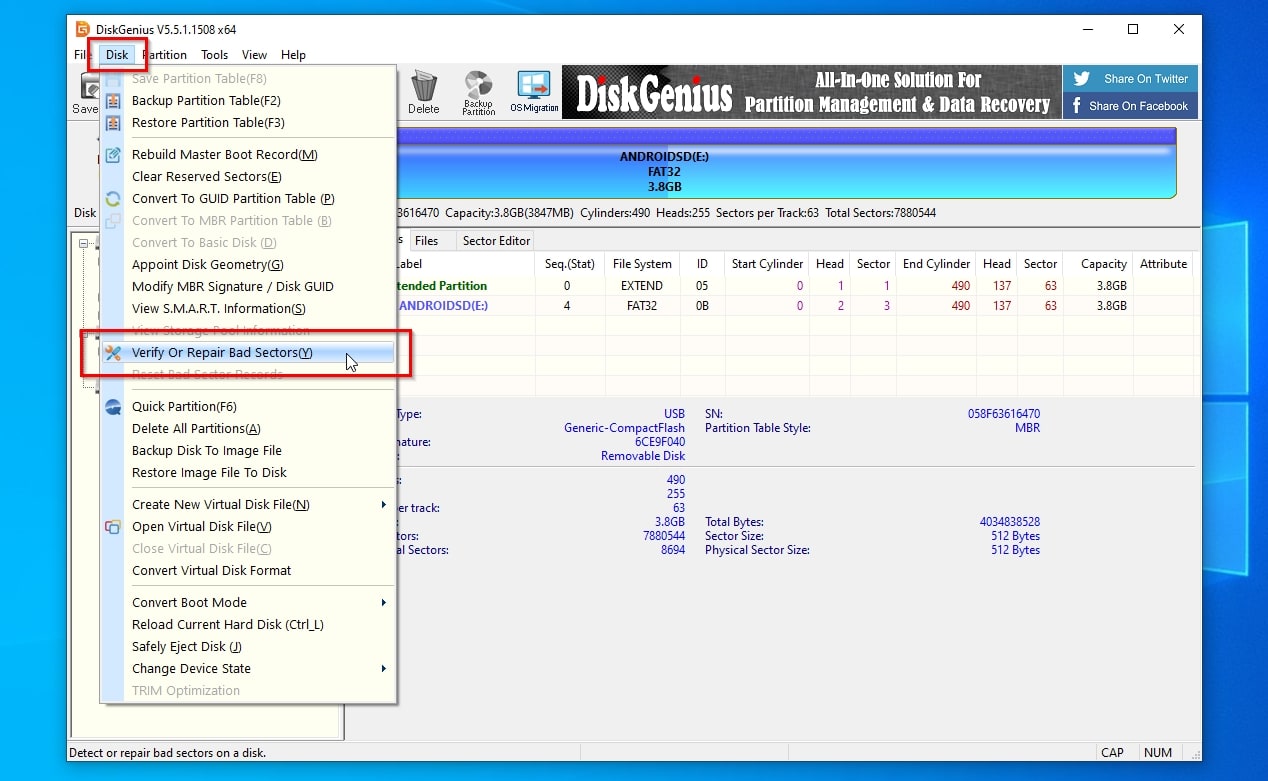The height and width of the screenshot is (781, 1268).
Task: Open the Help menu
Action: click(x=293, y=55)
